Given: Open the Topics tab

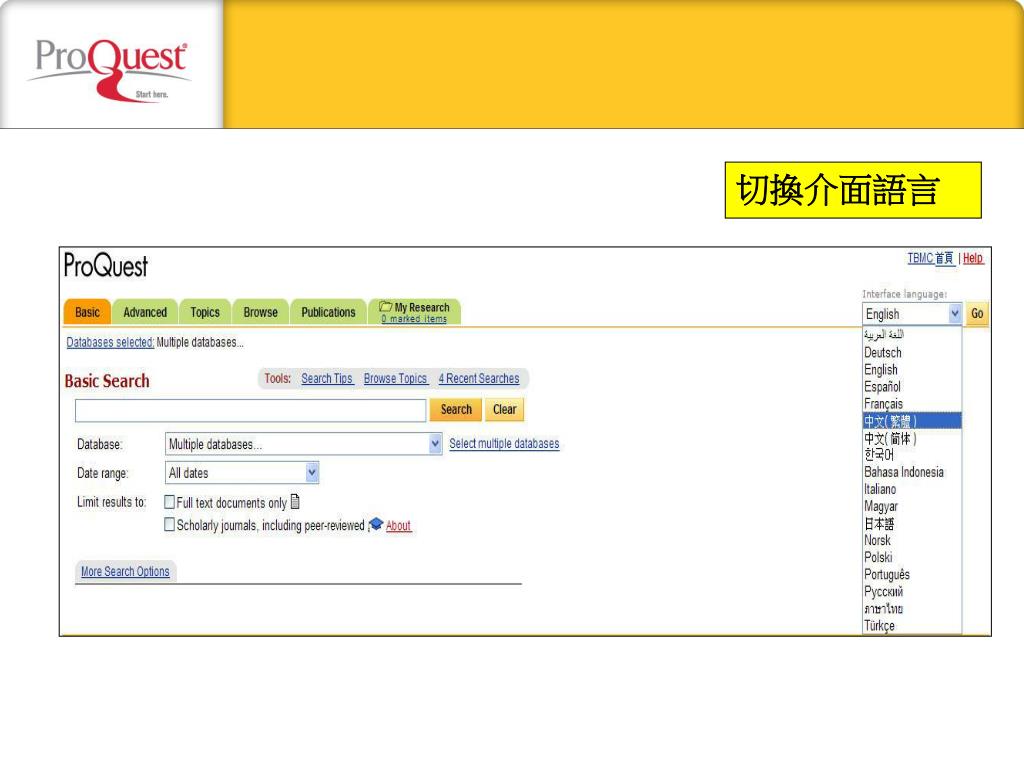Looking at the screenshot, I should tap(205, 312).
